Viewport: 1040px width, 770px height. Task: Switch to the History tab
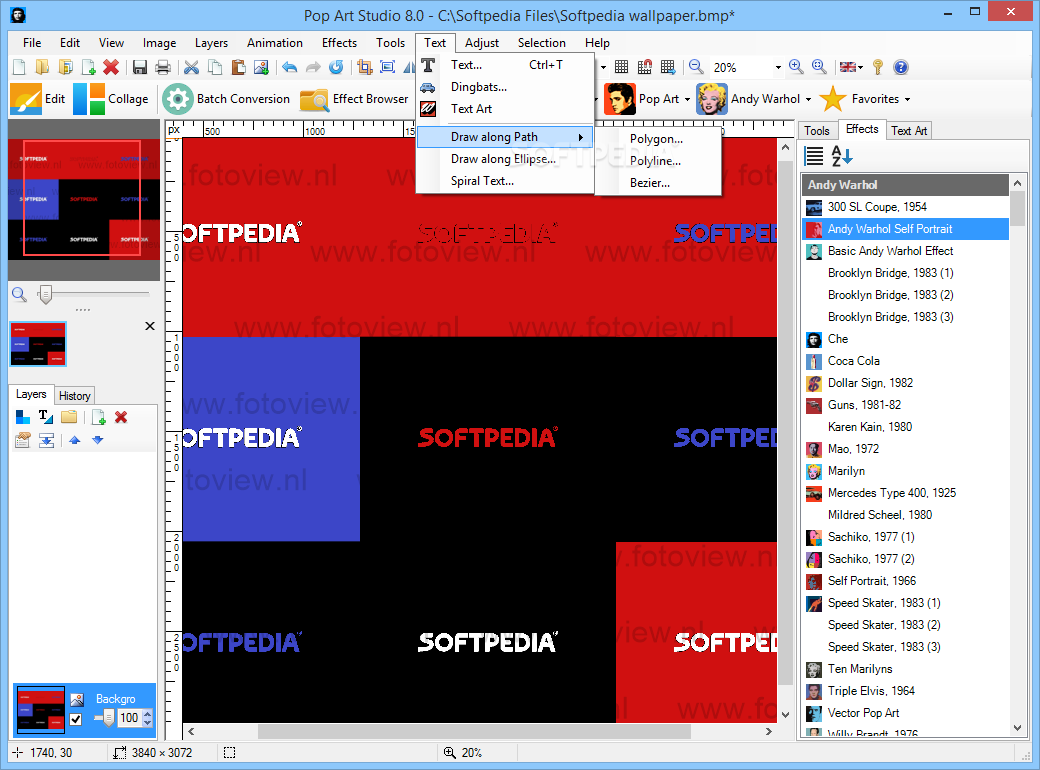coord(75,396)
